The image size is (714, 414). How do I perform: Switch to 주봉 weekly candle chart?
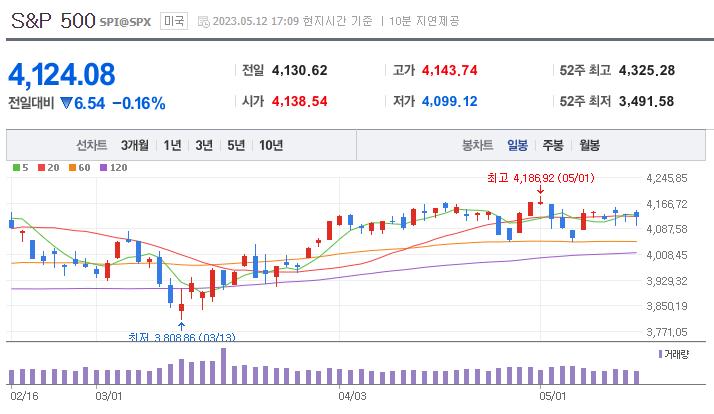pos(553,145)
